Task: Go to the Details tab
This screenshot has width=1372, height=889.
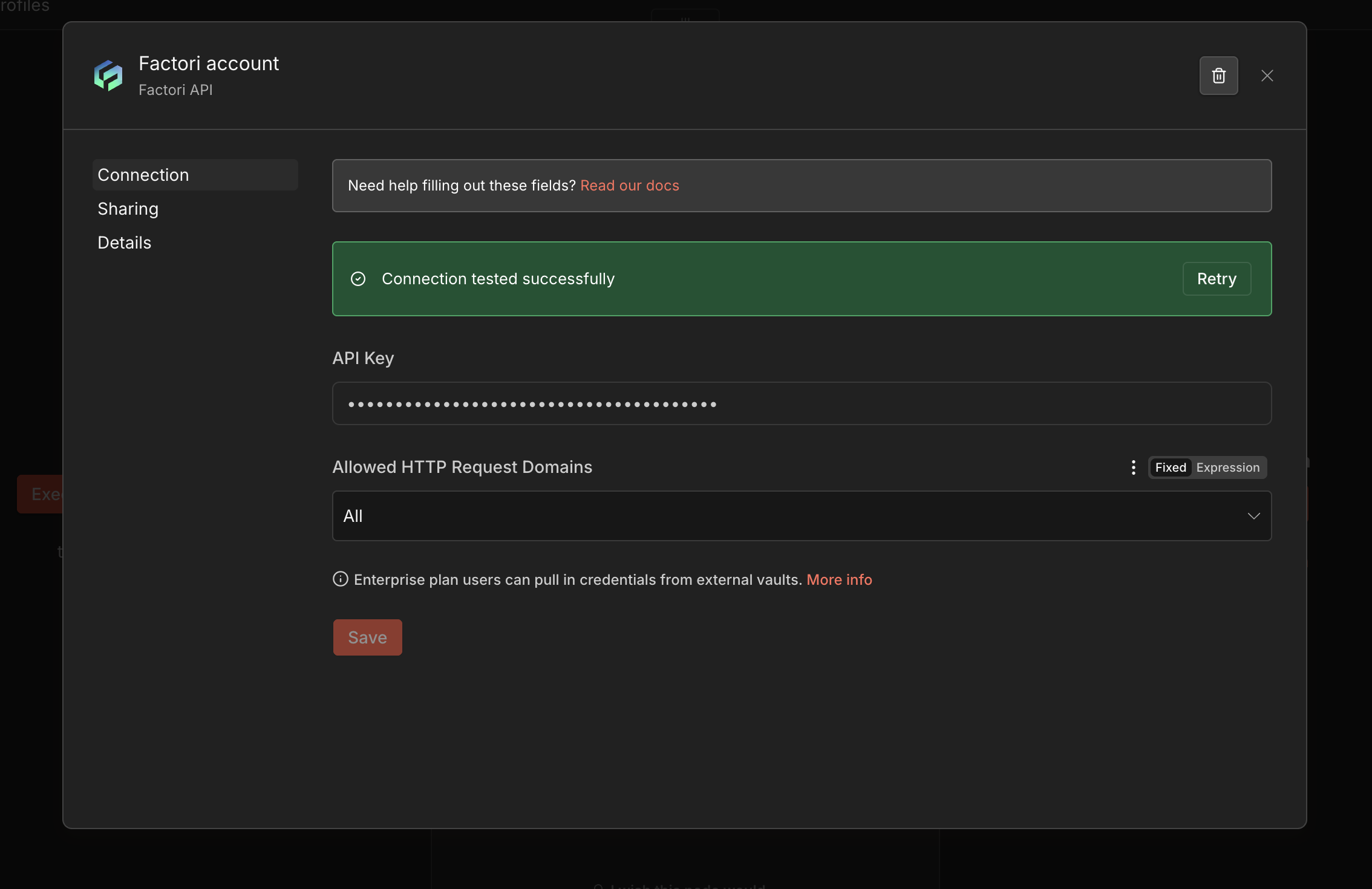Action: (125, 243)
